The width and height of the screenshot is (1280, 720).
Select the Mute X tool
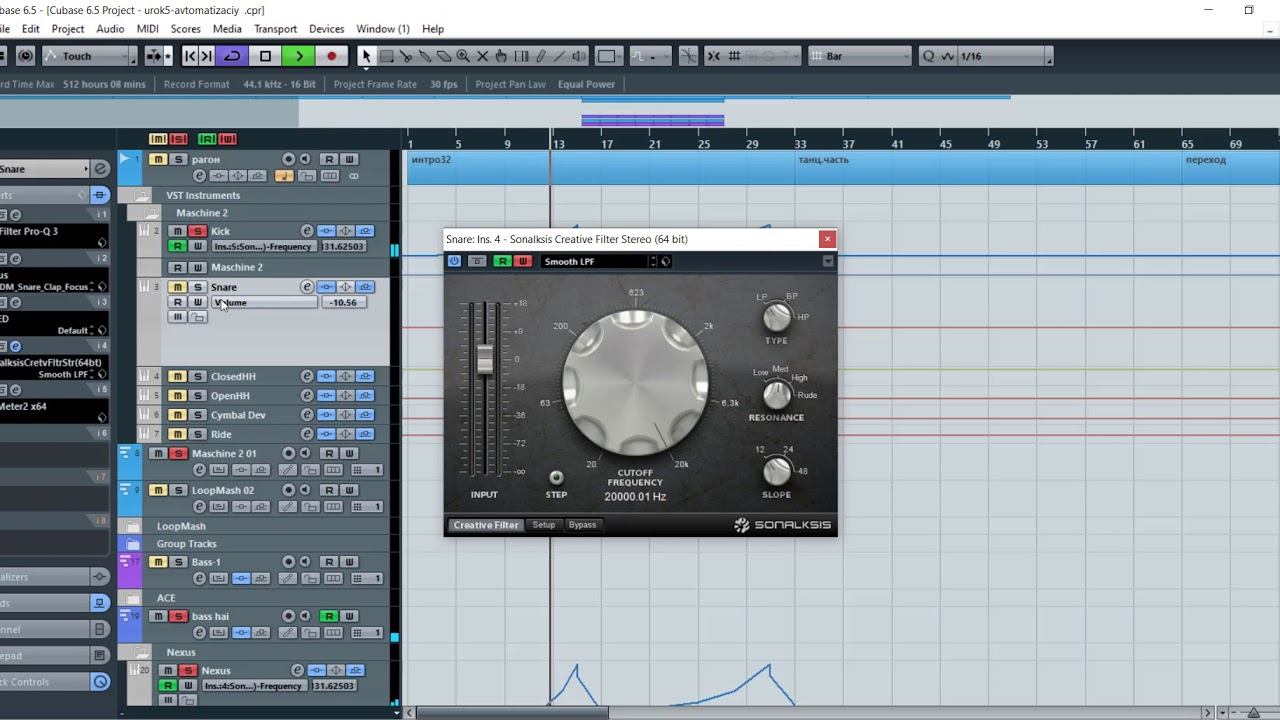482,56
